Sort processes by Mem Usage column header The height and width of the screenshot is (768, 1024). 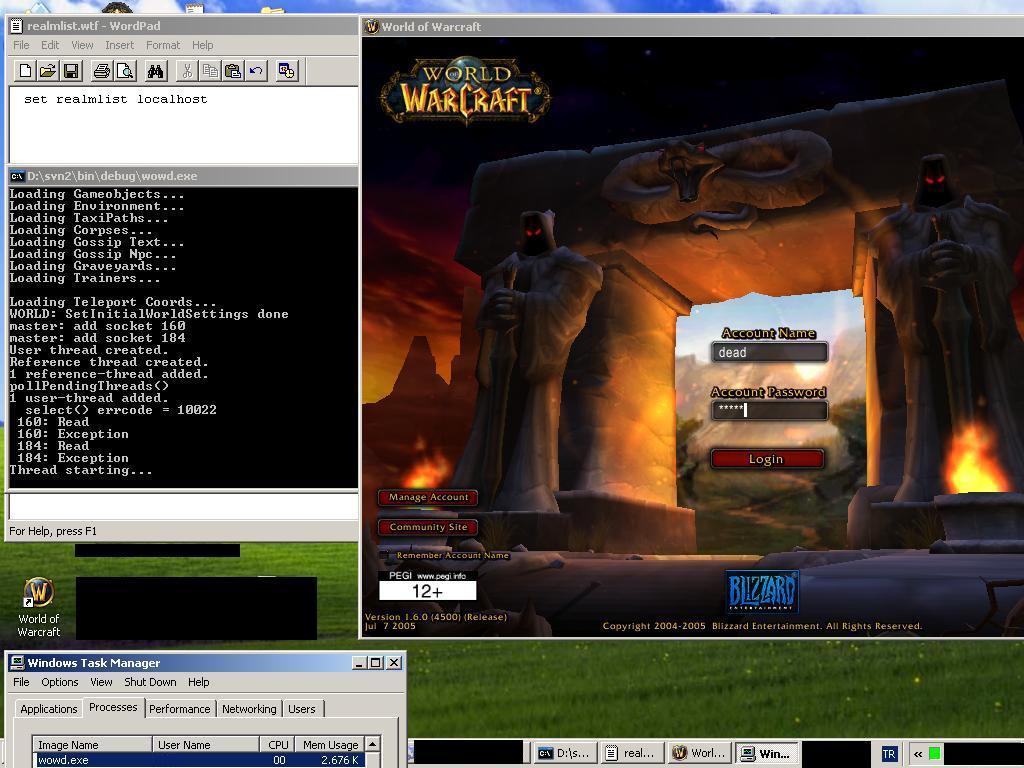click(x=330, y=744)
